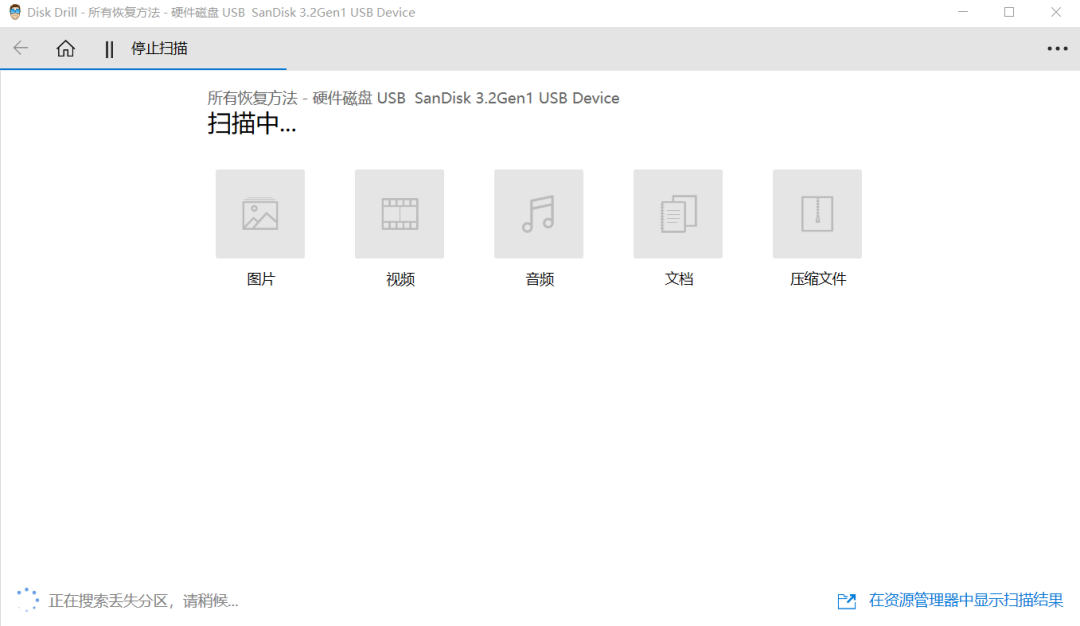
Task: Click the Home icon in the toolbar
Action: coord(65,48)
